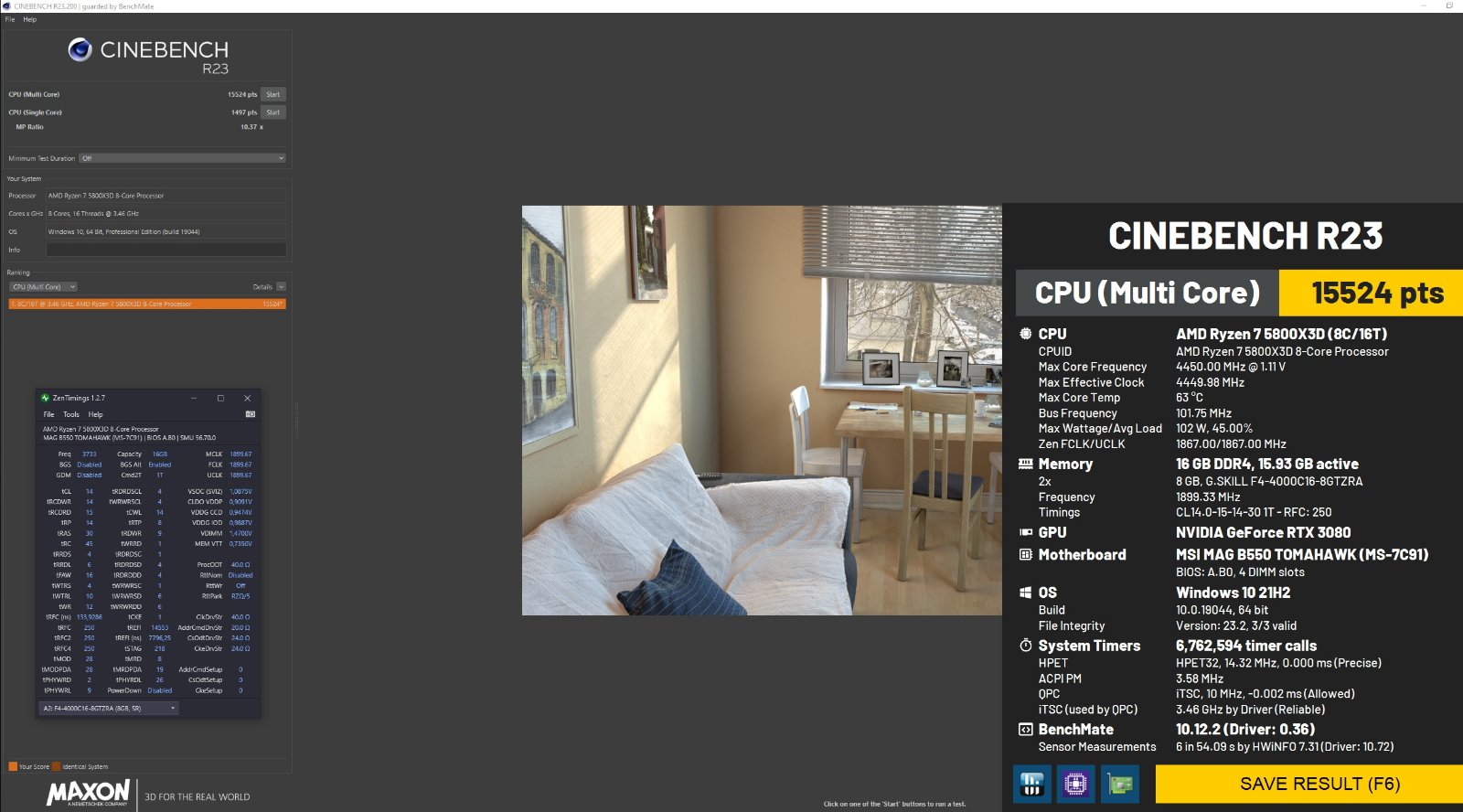The image size is (1463, 812).
Task: Close the ZenTimings window
Action: 247,398
